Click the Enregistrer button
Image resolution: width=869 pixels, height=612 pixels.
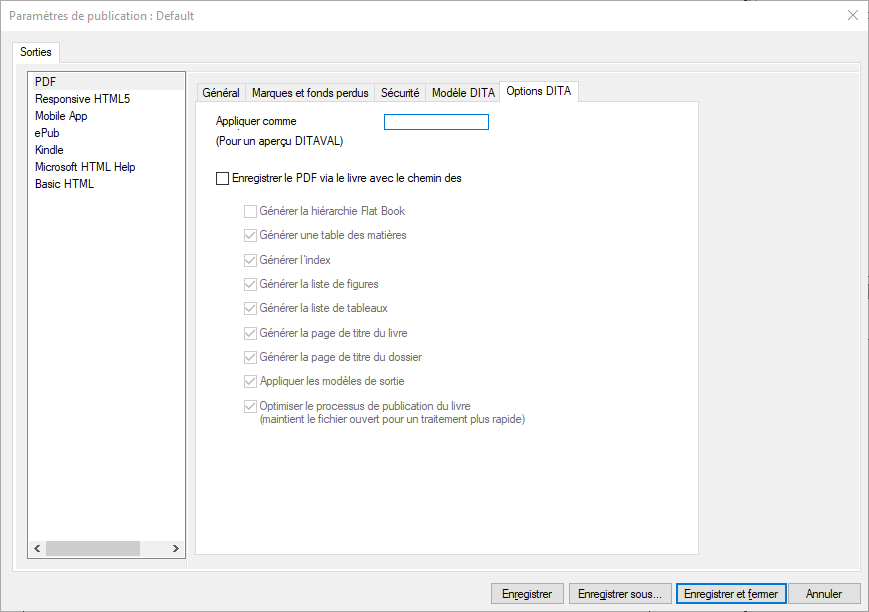527,594
